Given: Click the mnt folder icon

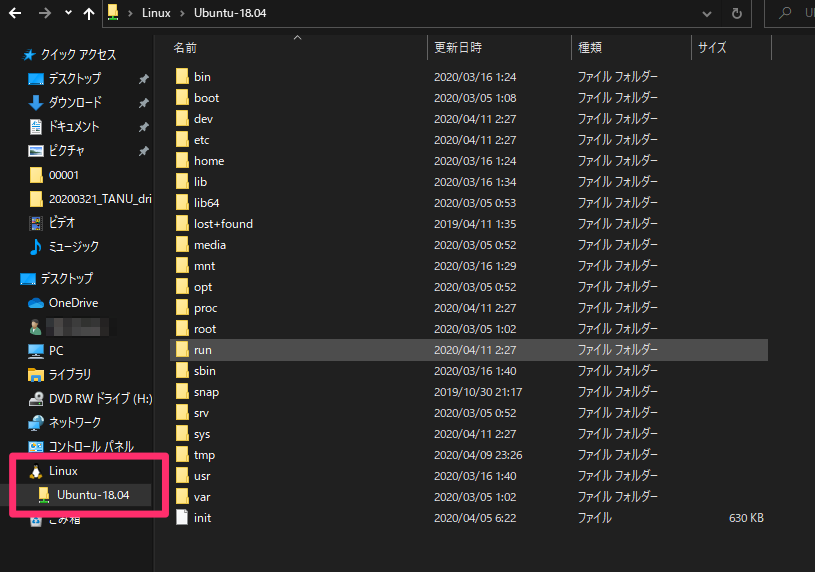Looking at the screenshot, I should pyautogui.click(x=182, y=266).
